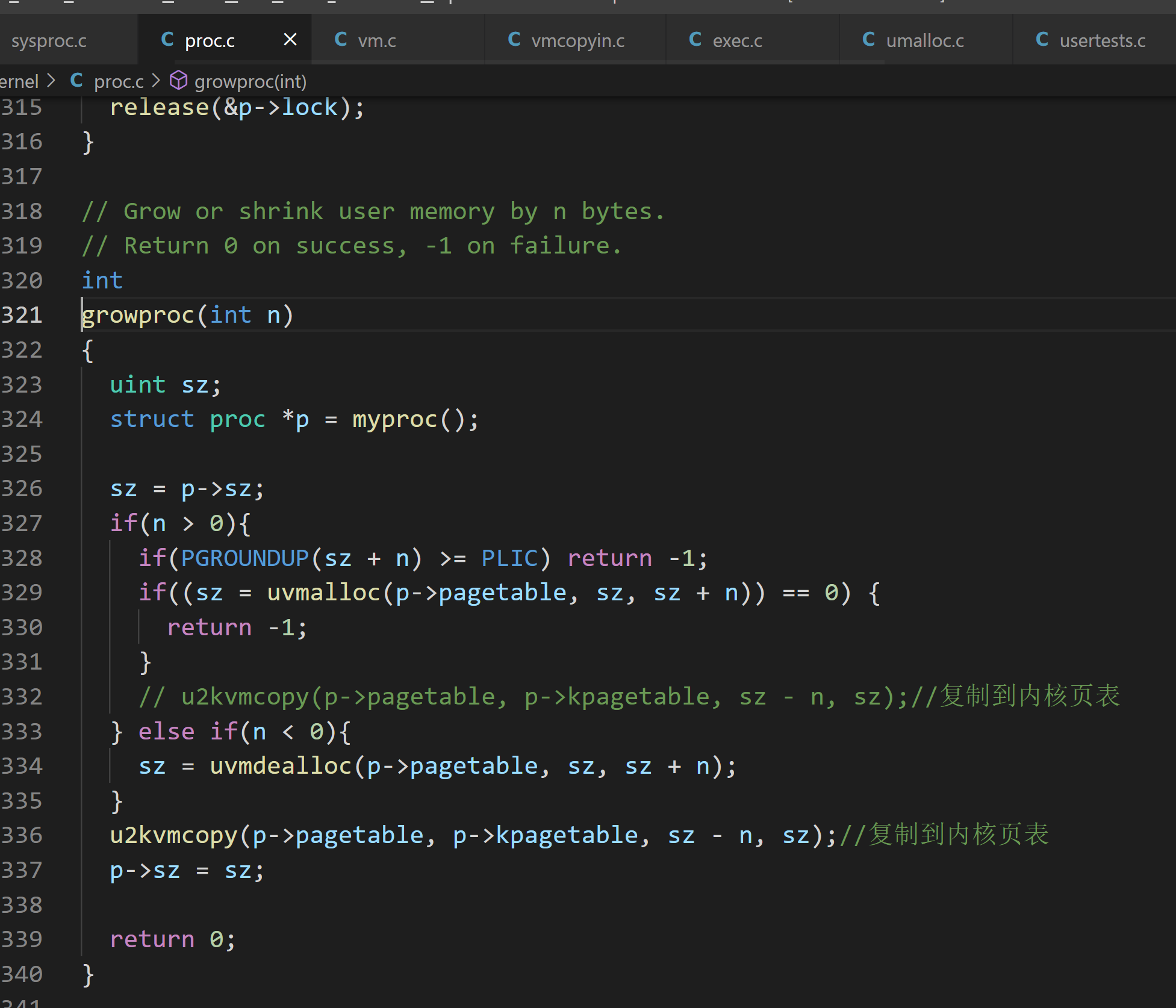Click the cube symbol icon in breadcrumbs
This screenshot has height=1008, width=1176.
[179, 80]
